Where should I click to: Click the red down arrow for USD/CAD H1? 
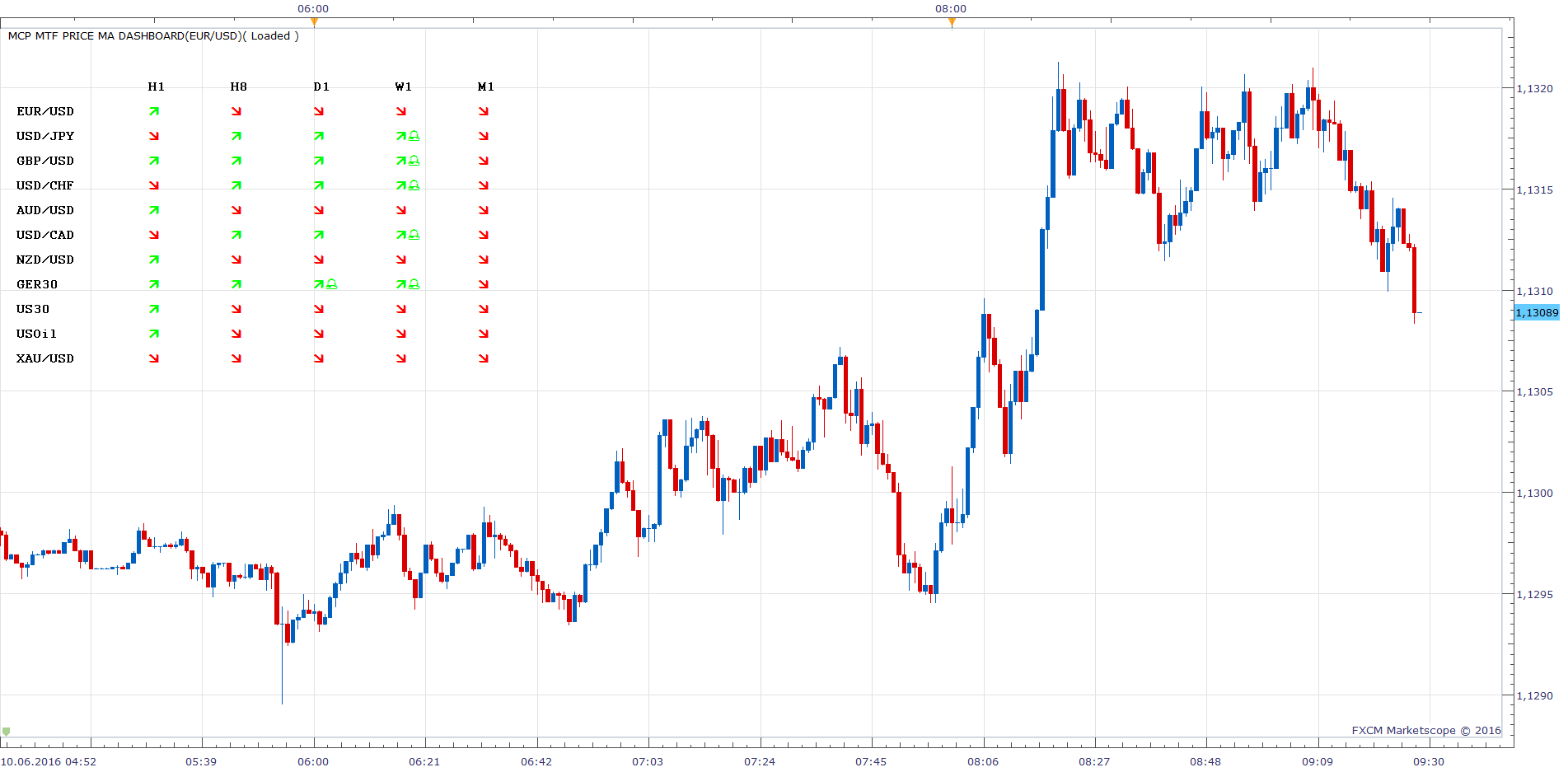pyautogui.click(x=154, y=235)
